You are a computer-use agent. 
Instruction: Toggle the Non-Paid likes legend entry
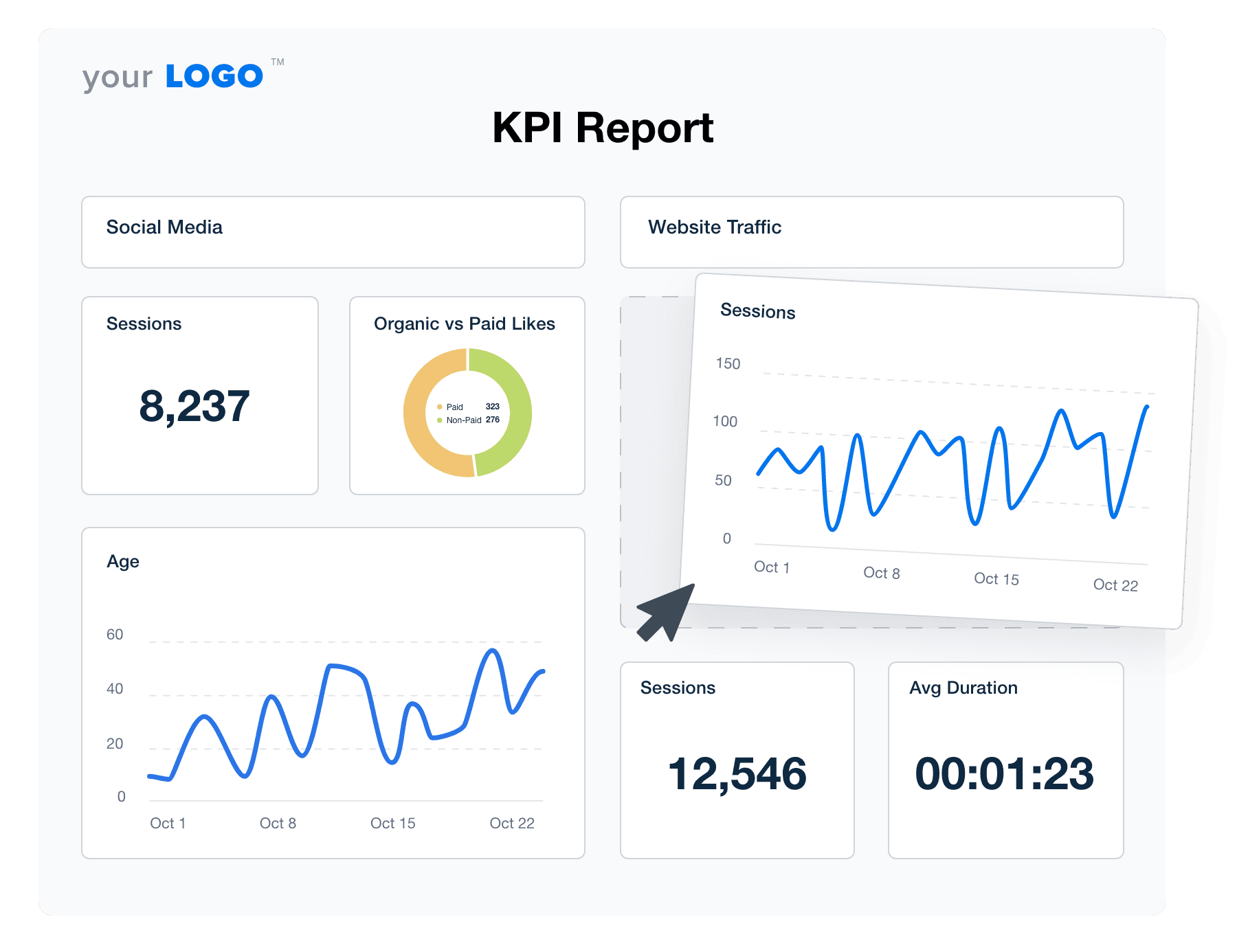(474, 420)
